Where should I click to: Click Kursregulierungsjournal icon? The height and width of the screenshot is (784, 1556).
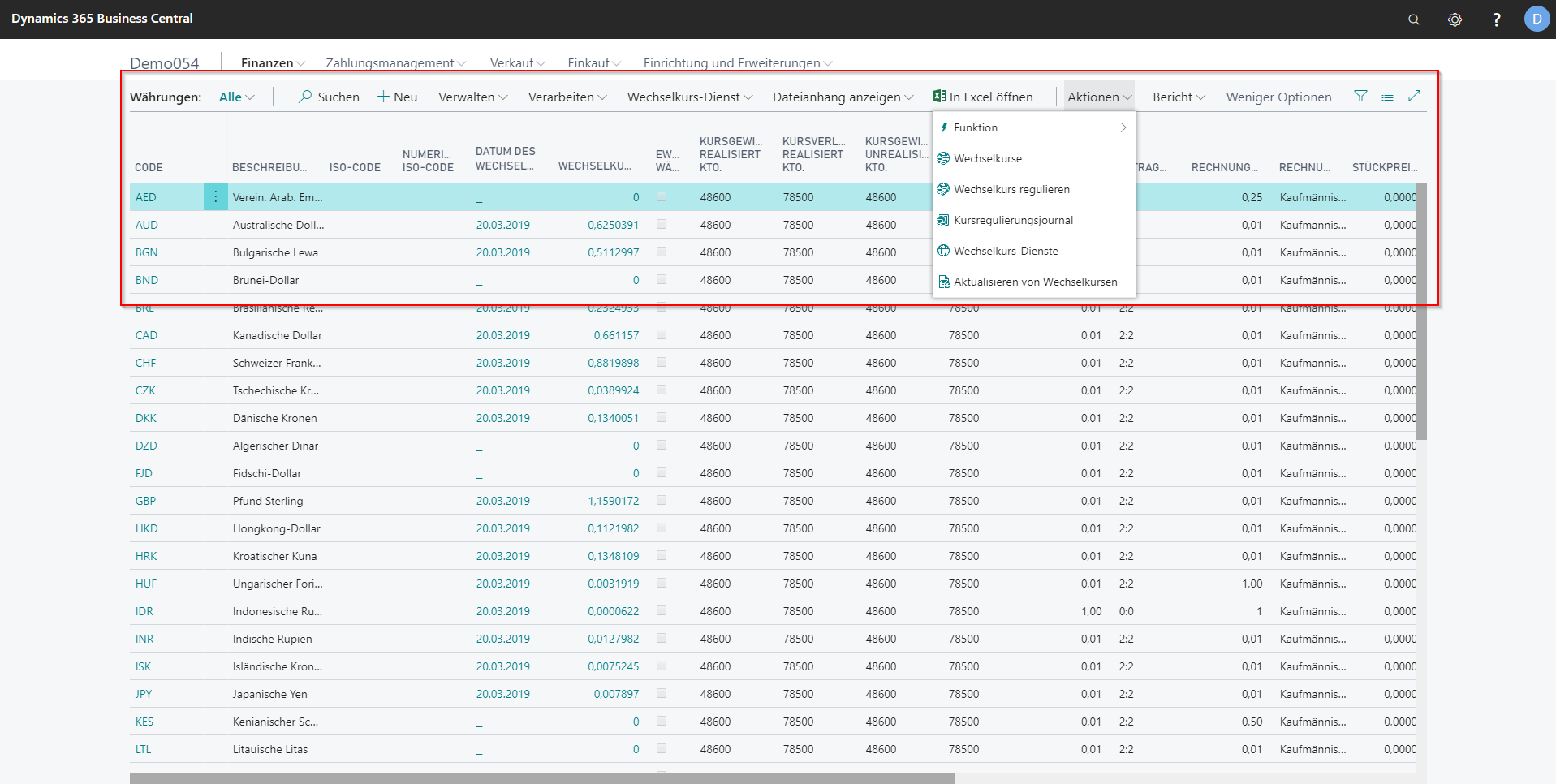click(943, 220)
